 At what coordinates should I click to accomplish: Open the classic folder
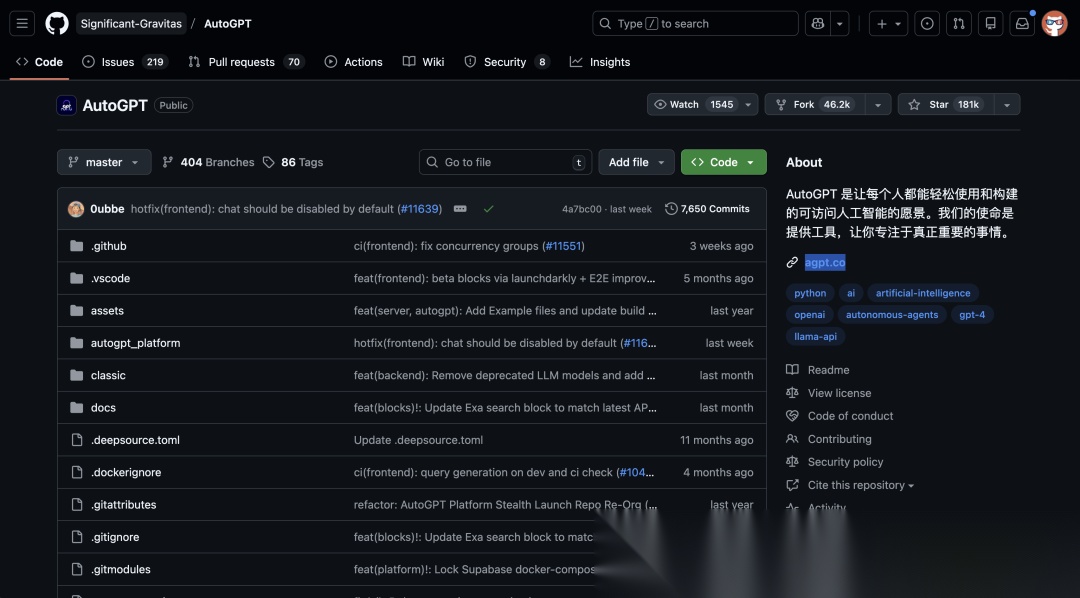coord(108,375)
